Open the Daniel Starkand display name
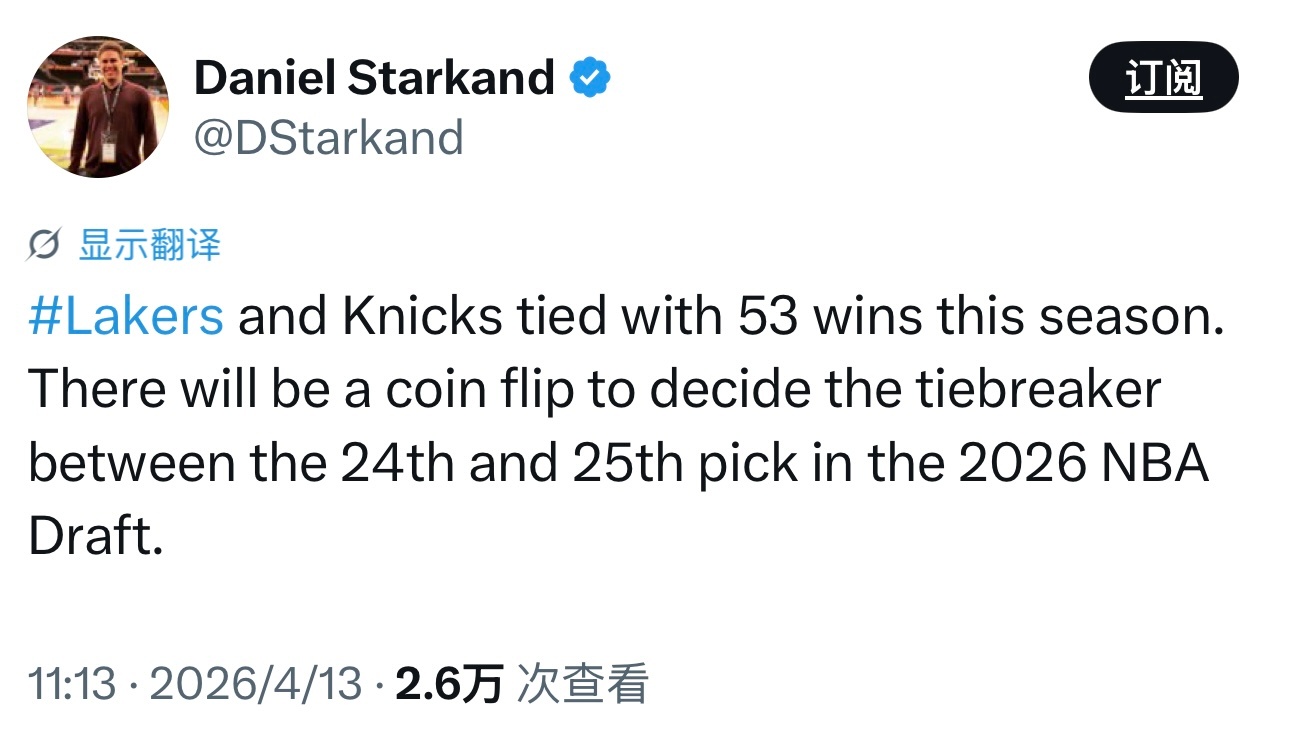The image size is (1290, 749). click(x=374, y=78)
